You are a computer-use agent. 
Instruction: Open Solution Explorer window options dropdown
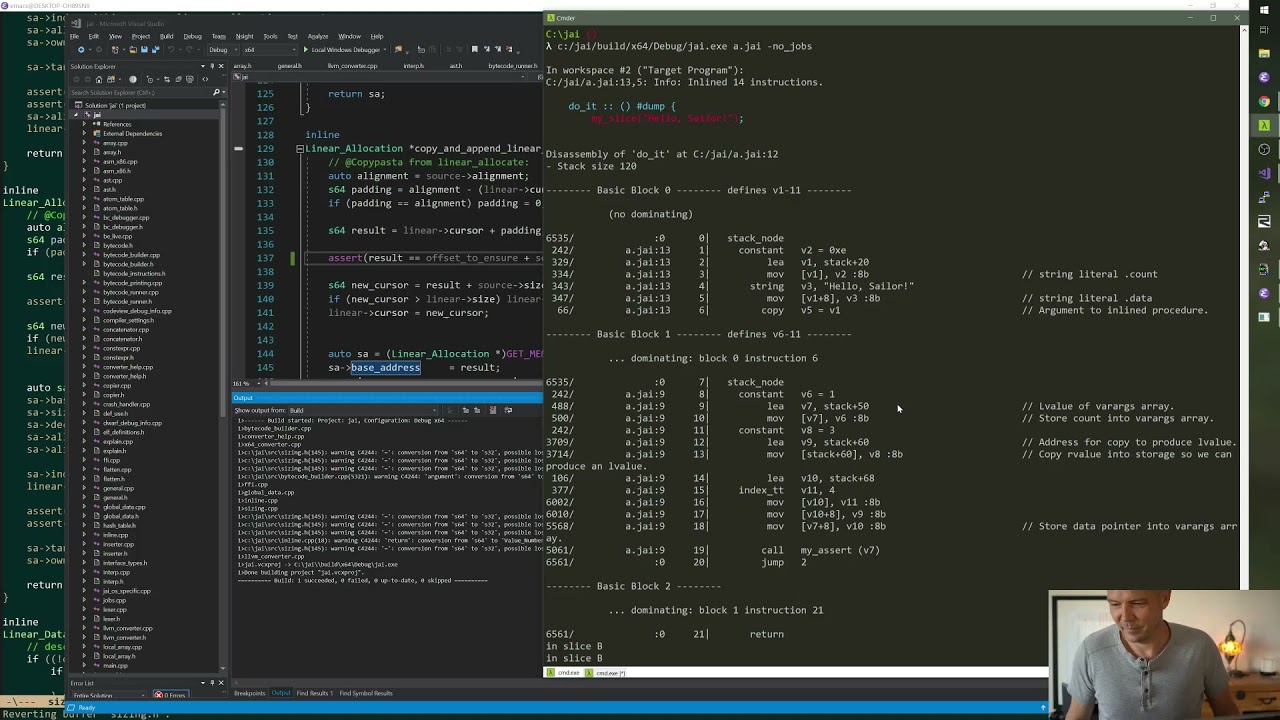tap(203, 66)
